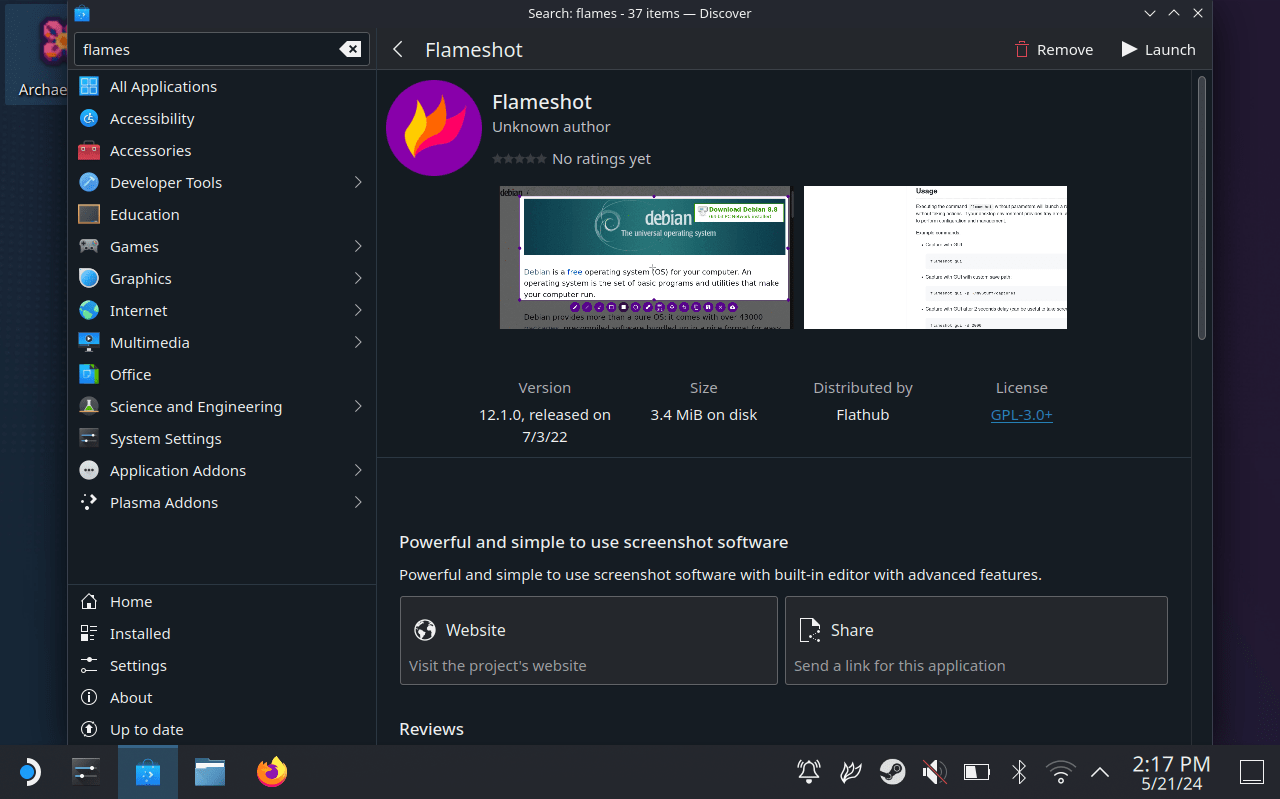The height and width of the screenshot is (799, 1280).
Task: Click the muted volume tray icon
Action: [934, 771]
